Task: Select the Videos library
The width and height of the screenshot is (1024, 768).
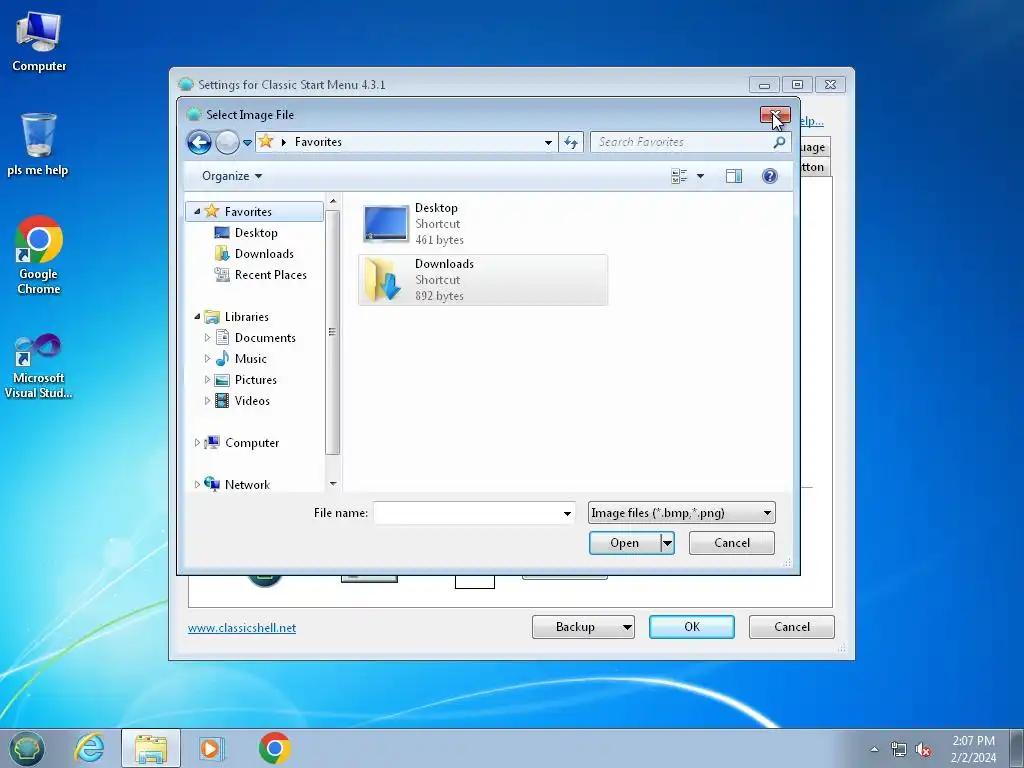Action: click(252, 400)
